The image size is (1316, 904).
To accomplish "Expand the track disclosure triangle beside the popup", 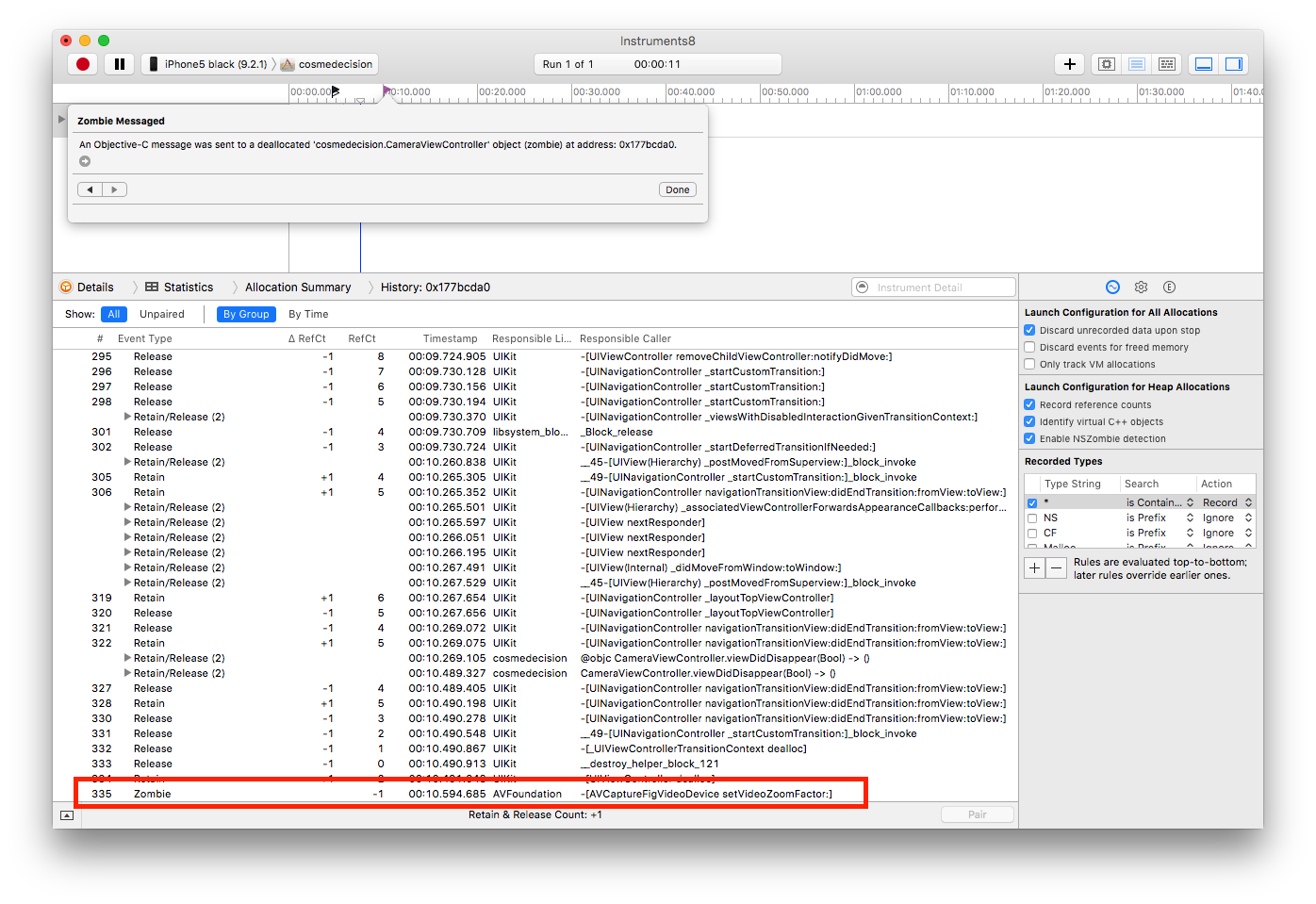I will pyautogui.click(x=62, y=120).
